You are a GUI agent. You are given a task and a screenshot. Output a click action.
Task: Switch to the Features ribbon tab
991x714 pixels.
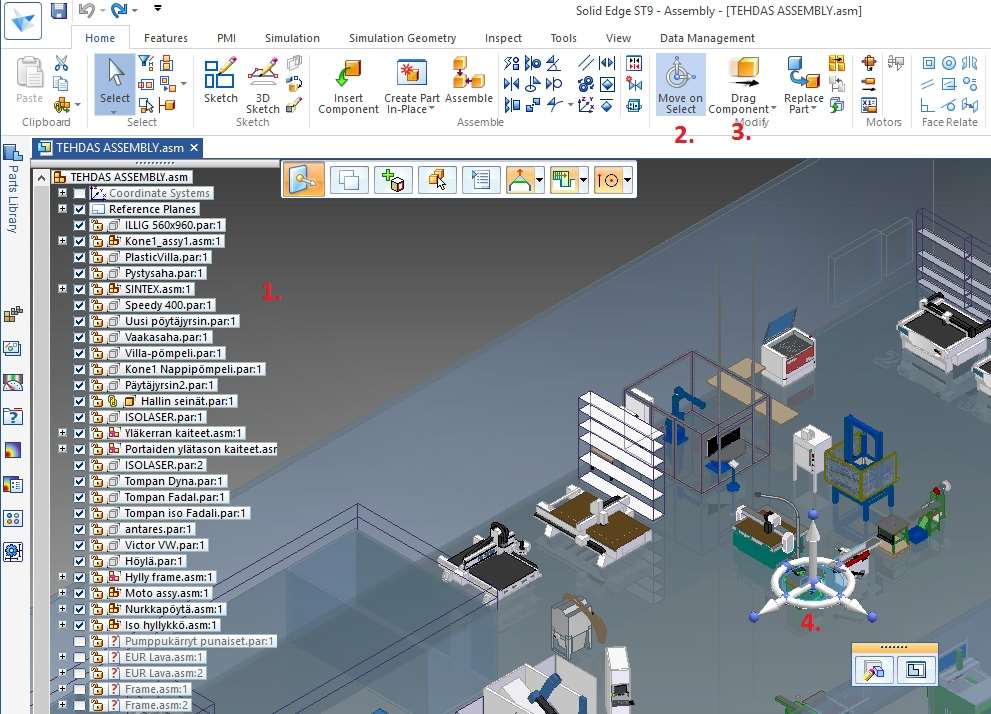(166, 38)
